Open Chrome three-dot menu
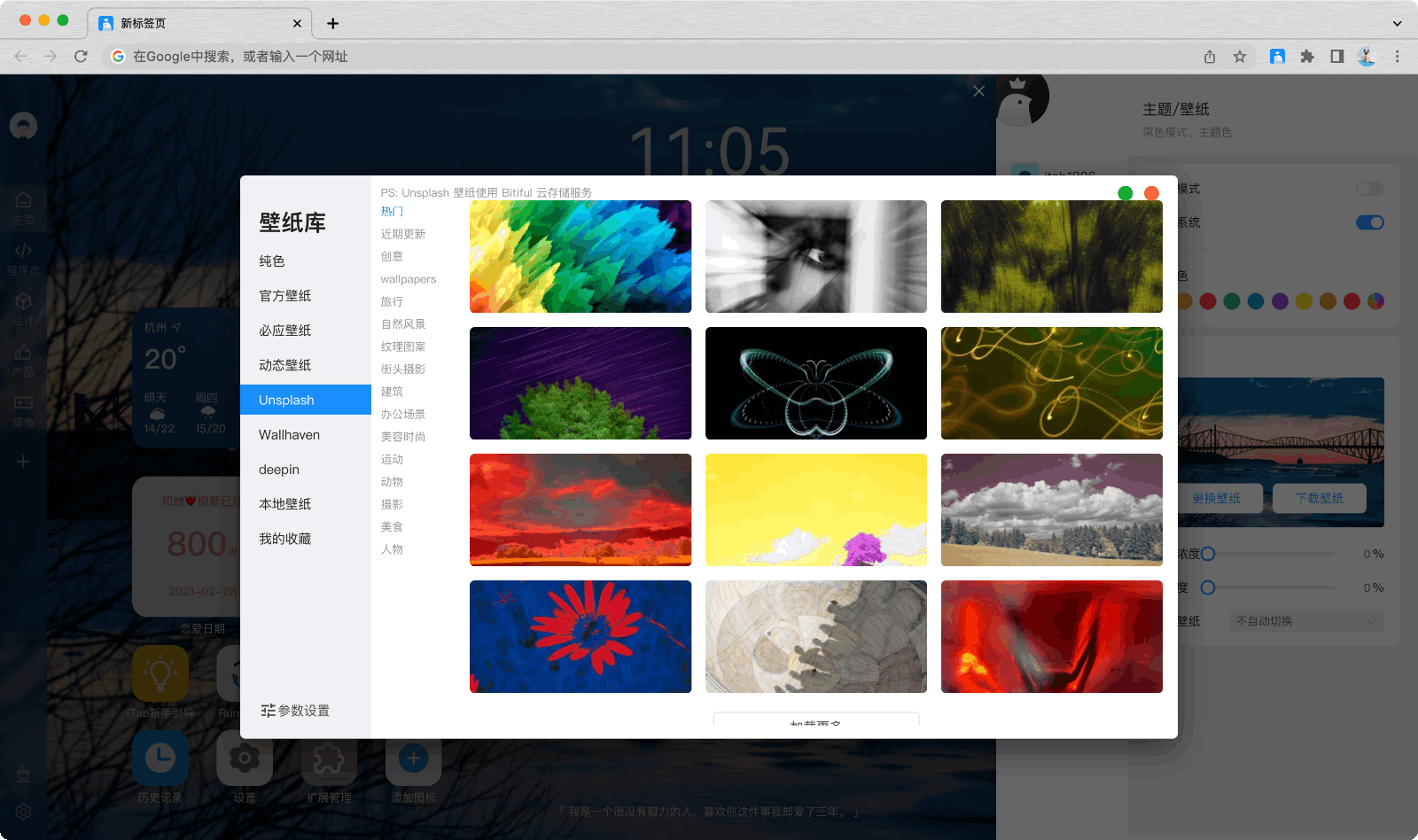The height and width of the screenshot is (840, 1418). tap(1397, 57)
